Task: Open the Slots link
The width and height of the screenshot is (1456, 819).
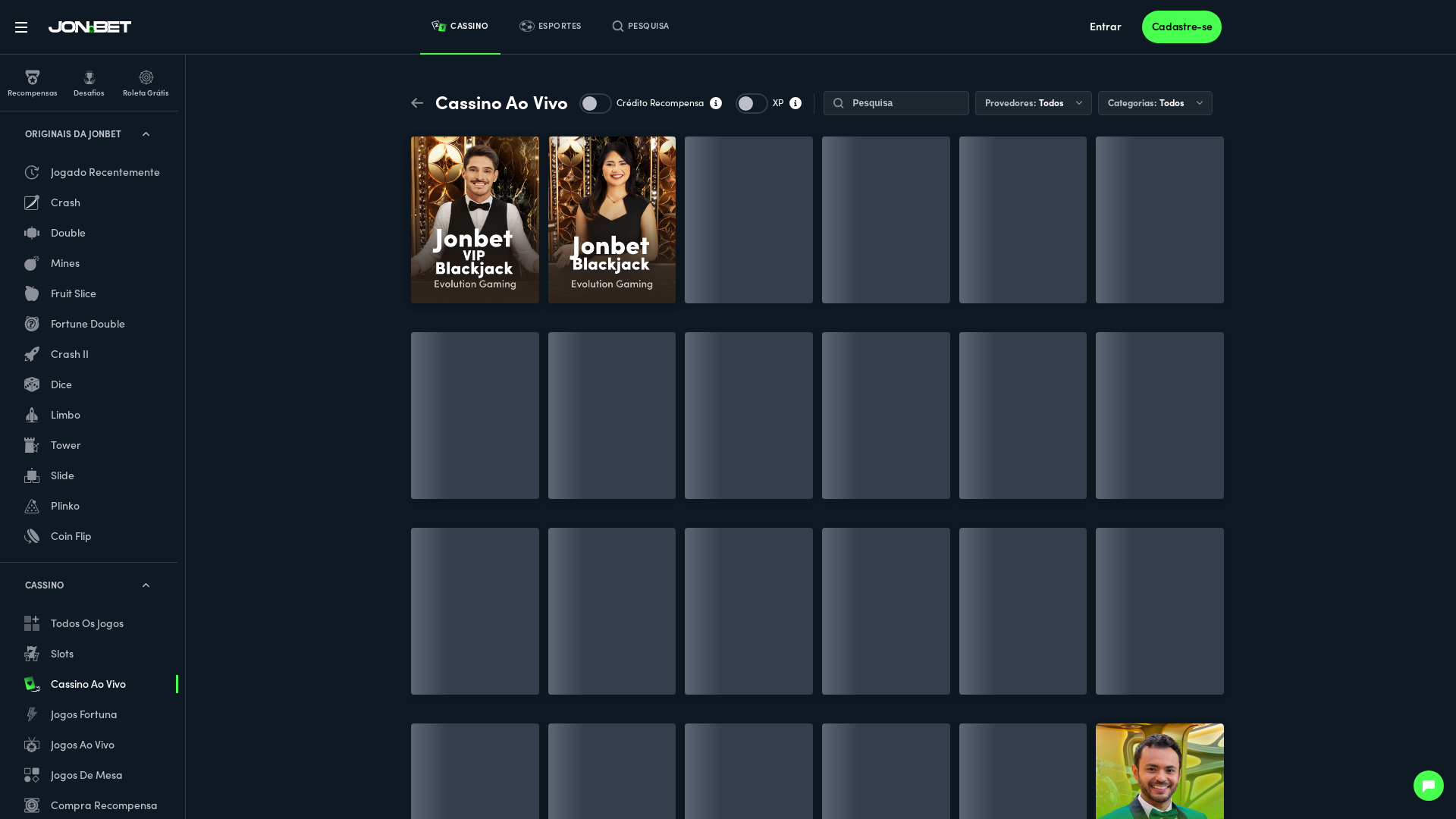Action: click(x=62, y=654)
